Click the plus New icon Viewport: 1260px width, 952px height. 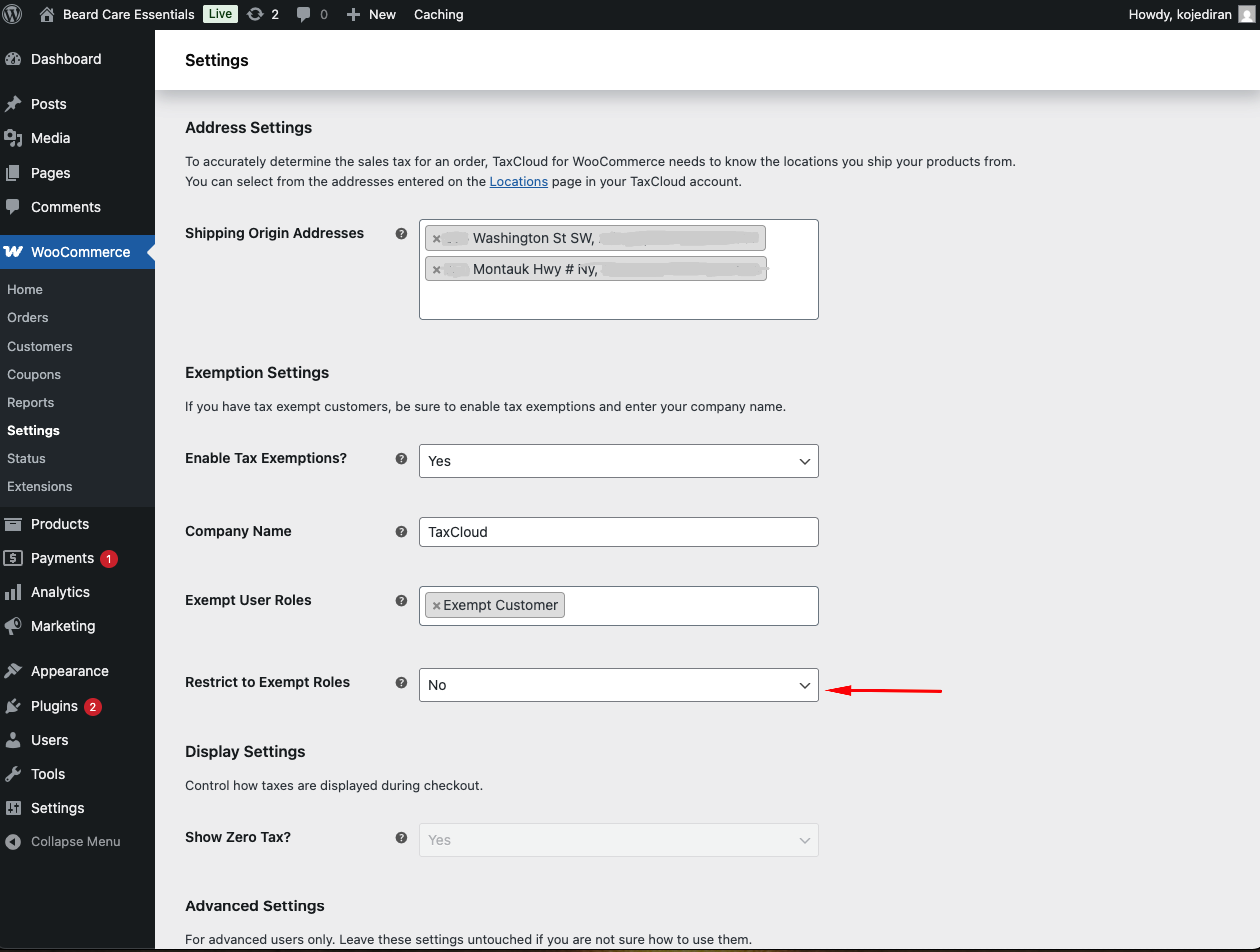(x=353, y=14)
